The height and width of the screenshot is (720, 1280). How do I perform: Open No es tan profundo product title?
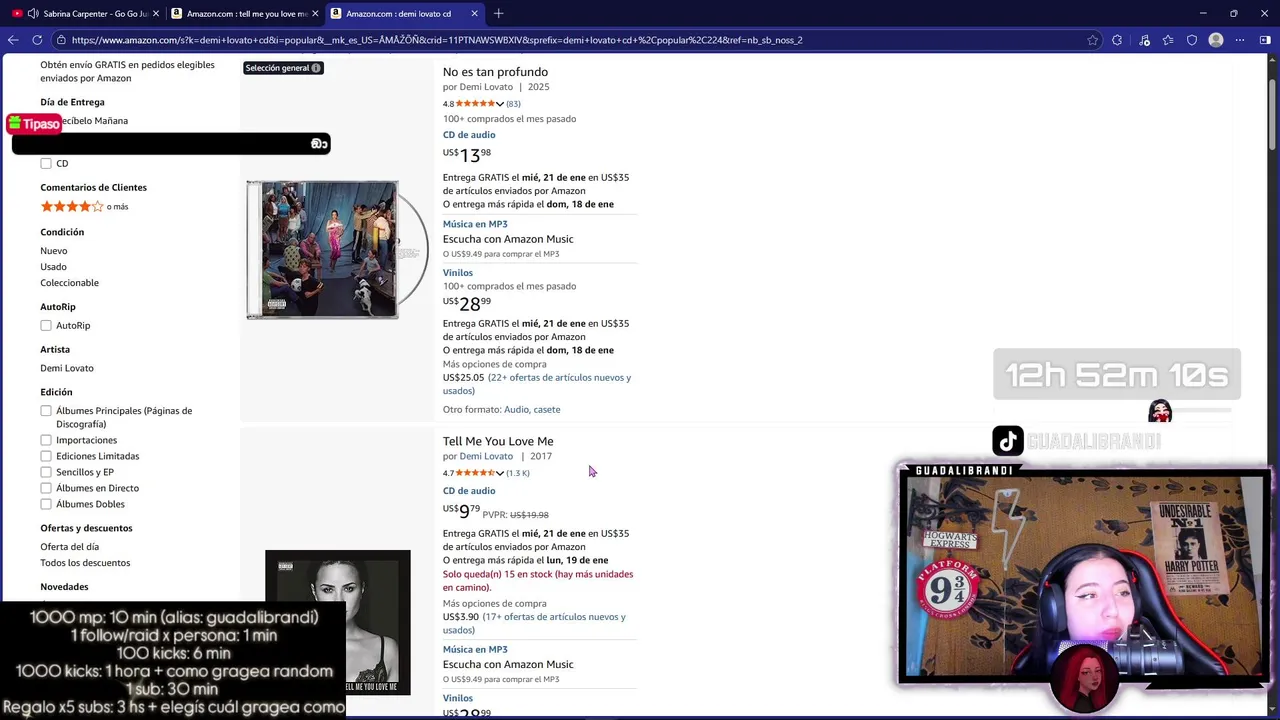[495, 72]
